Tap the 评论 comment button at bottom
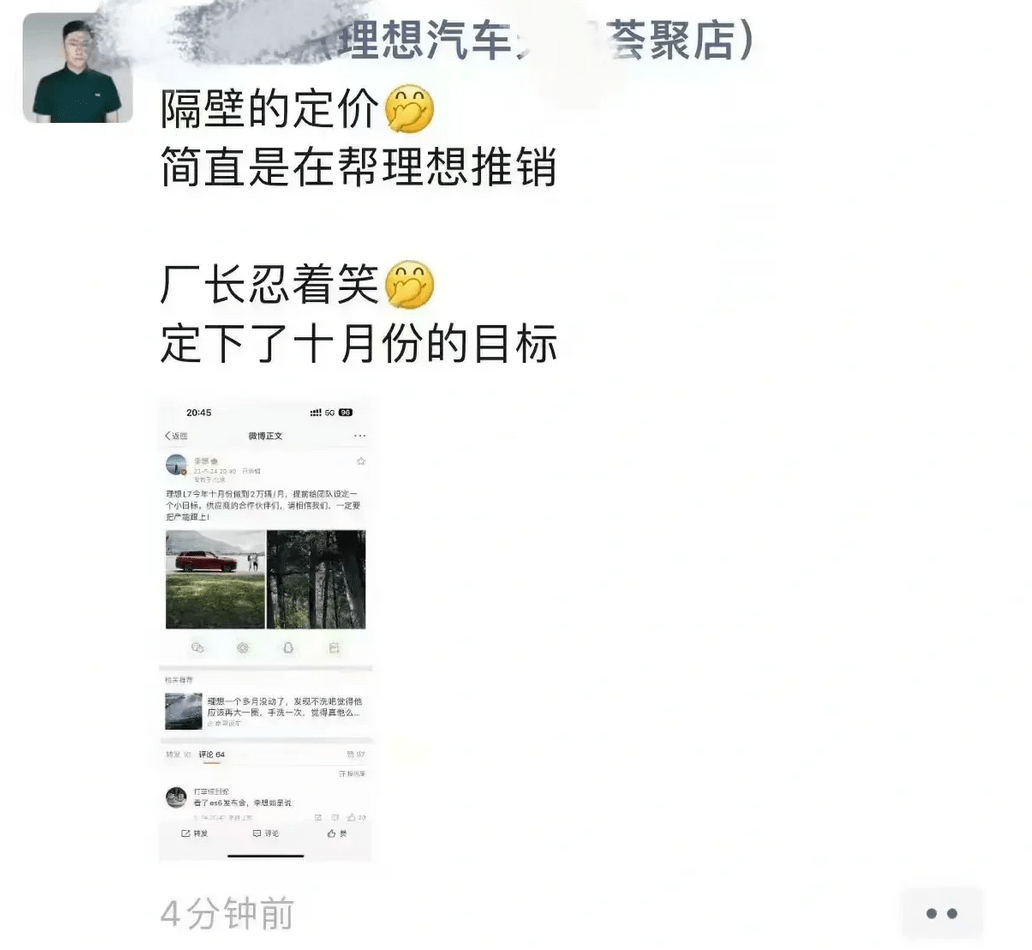Screen dimensions: 1032x950 (266, 833)
